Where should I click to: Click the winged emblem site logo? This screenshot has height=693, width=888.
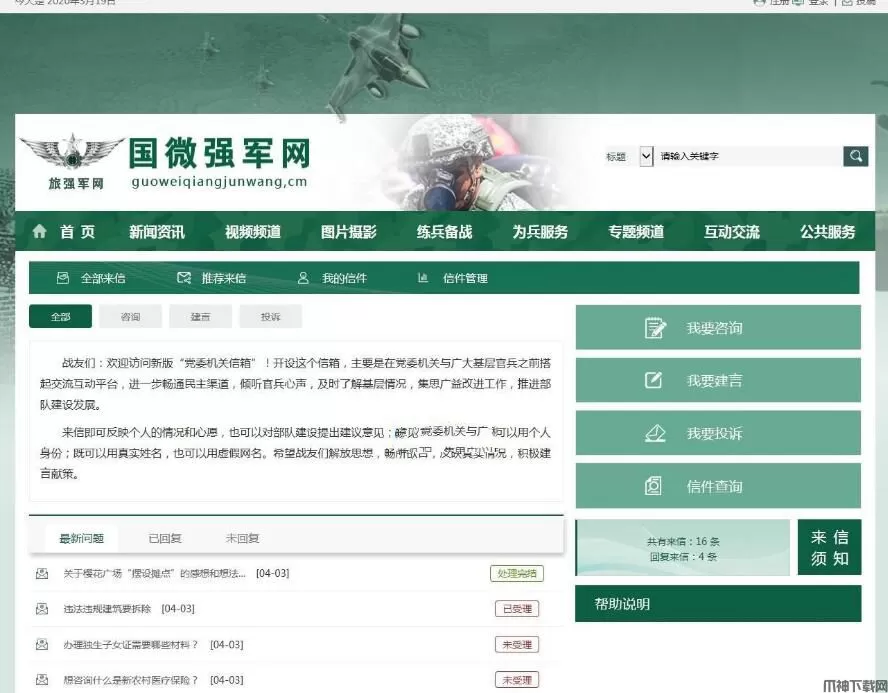point(72,153)
